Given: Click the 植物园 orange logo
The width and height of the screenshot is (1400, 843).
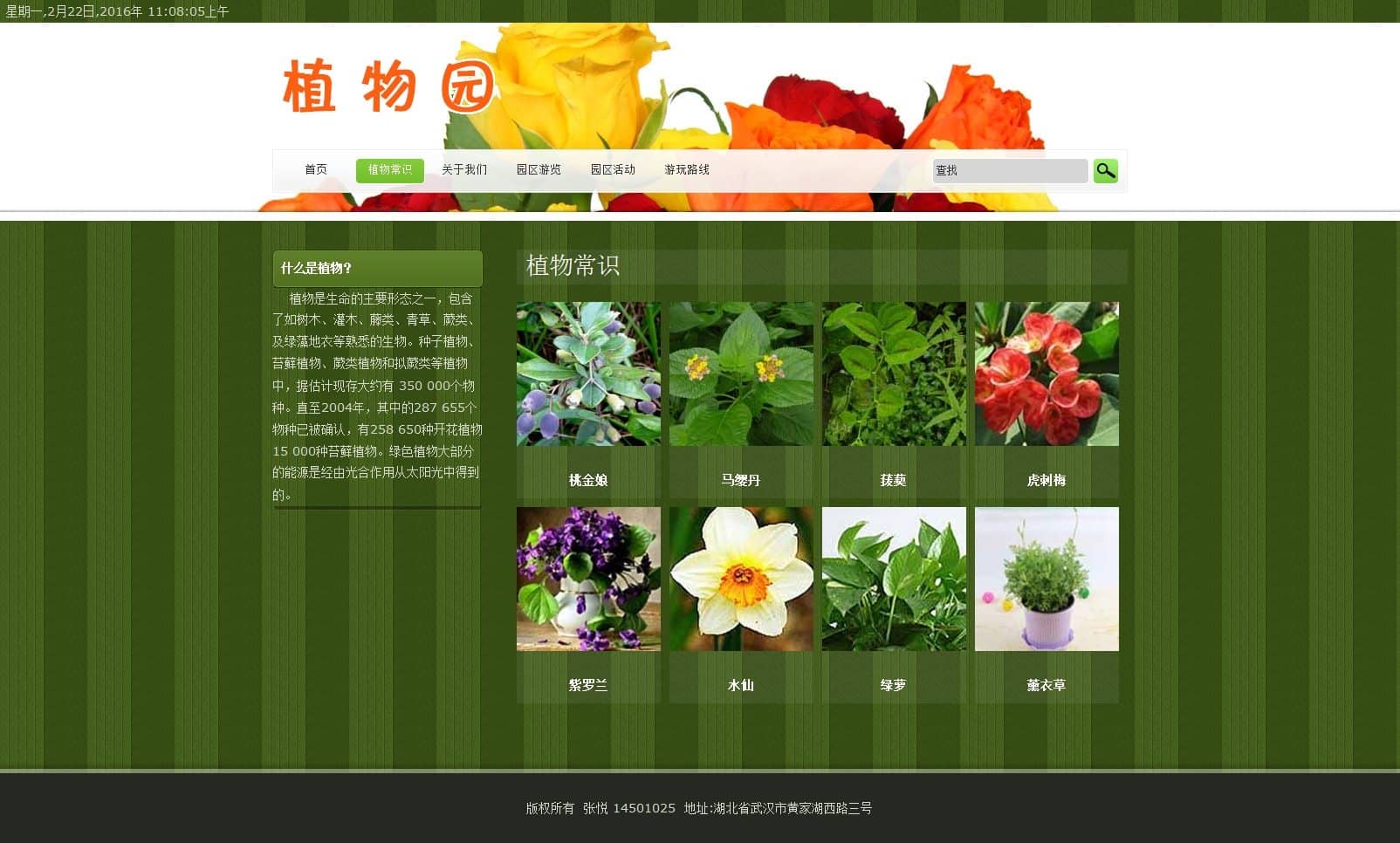Looking at the screenshot, I should coord(388,86).
